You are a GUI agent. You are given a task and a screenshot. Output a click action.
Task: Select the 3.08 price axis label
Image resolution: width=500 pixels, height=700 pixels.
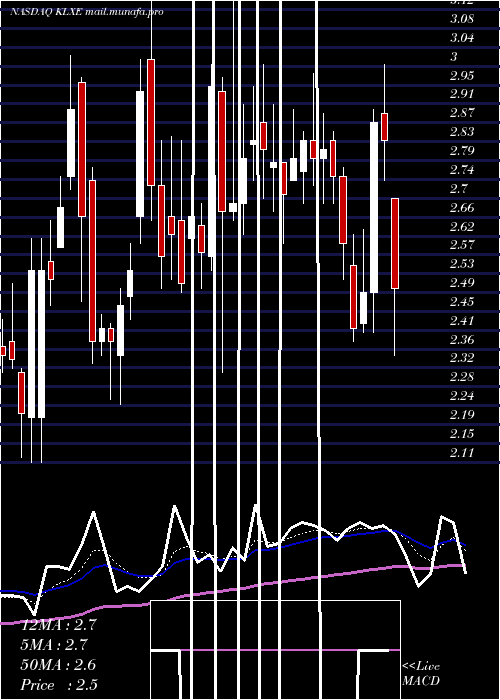(462, 19)
